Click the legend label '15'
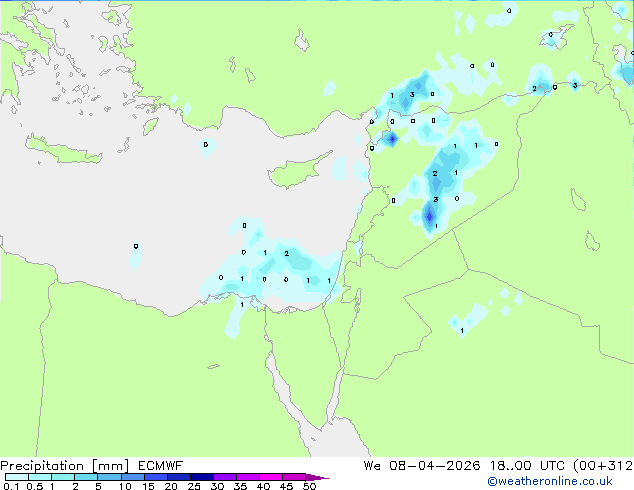 [148, 486]
